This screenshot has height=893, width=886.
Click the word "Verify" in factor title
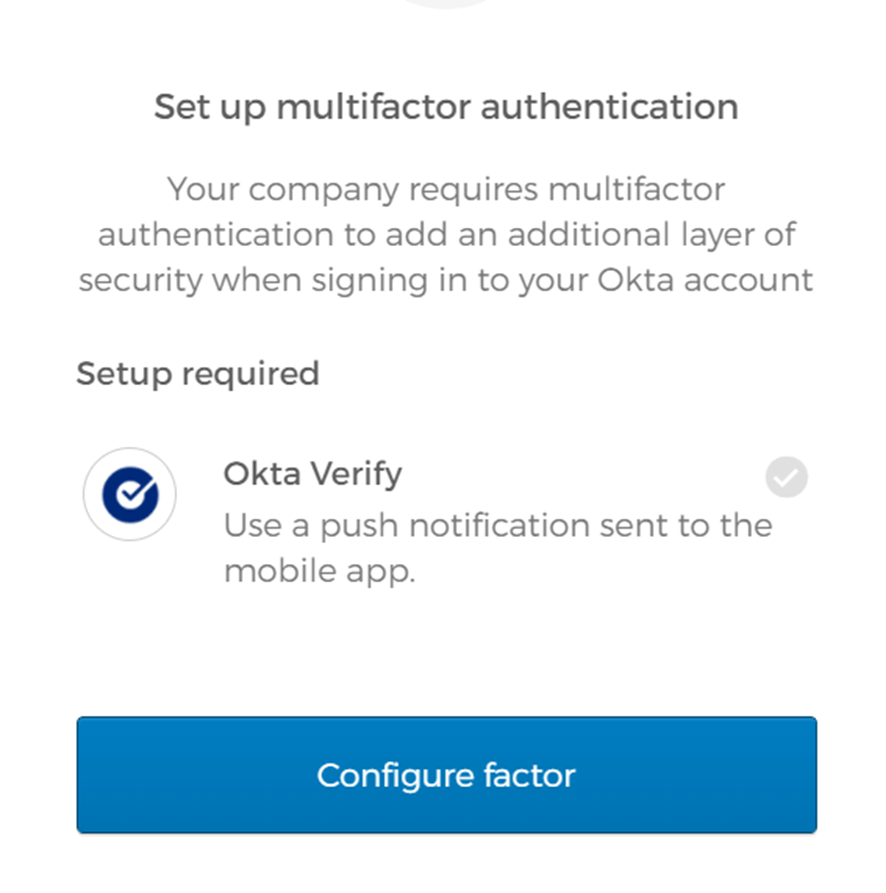pos(354,473)
